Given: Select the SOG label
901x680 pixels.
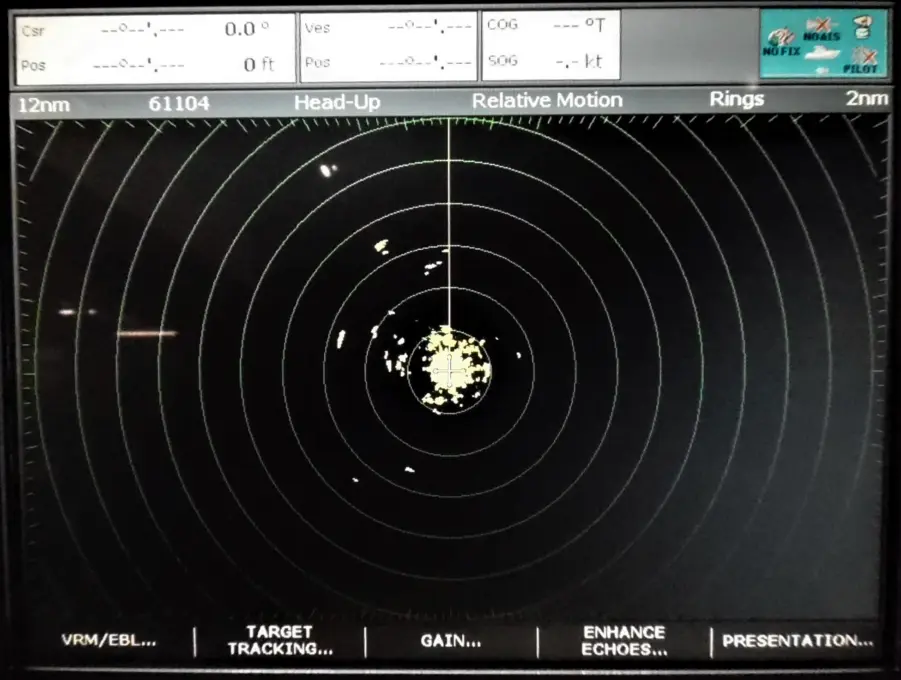Looking at the screenshot, I should 503,60.
